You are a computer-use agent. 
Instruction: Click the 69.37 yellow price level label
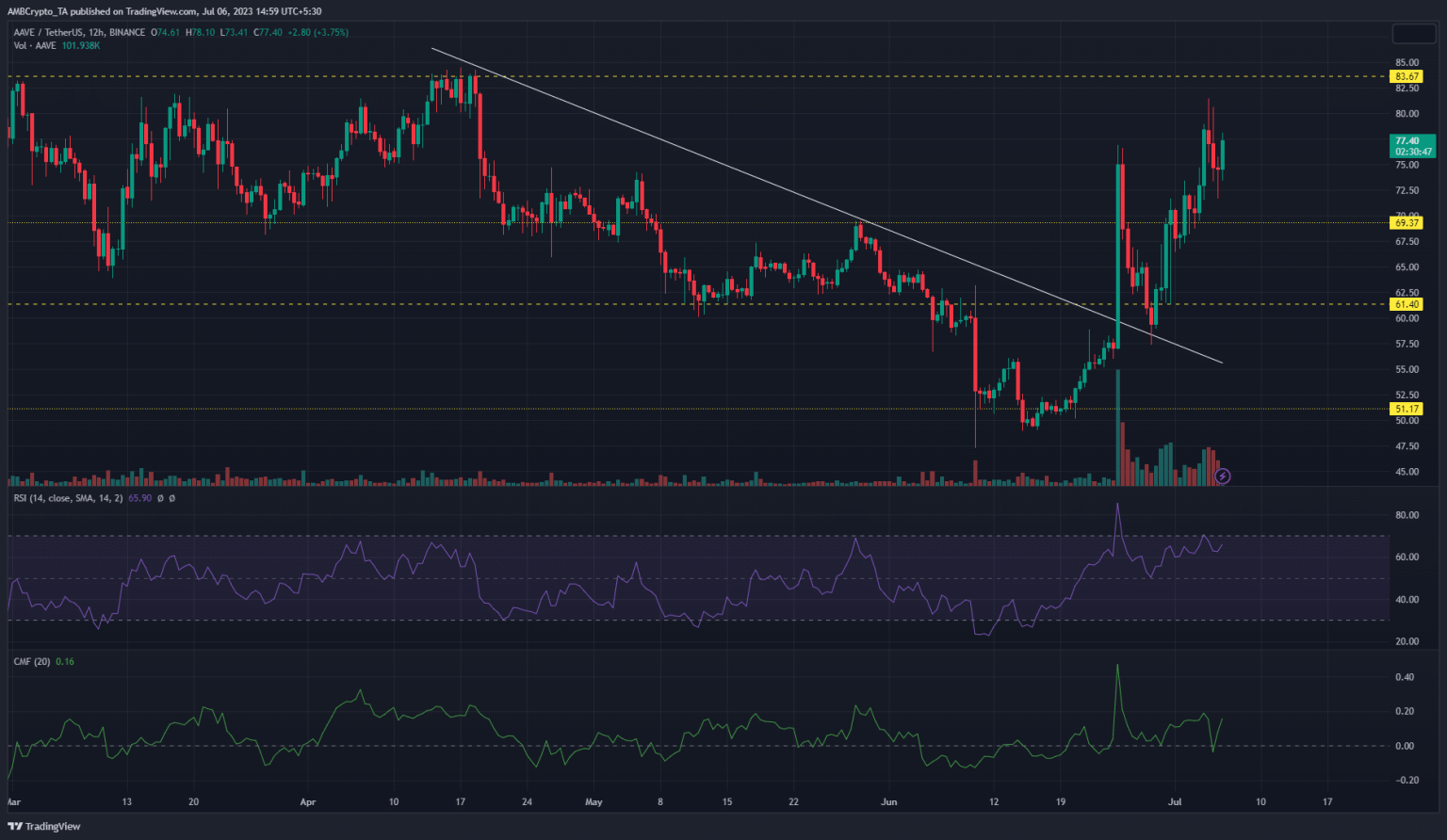(x=1406, y=223)
